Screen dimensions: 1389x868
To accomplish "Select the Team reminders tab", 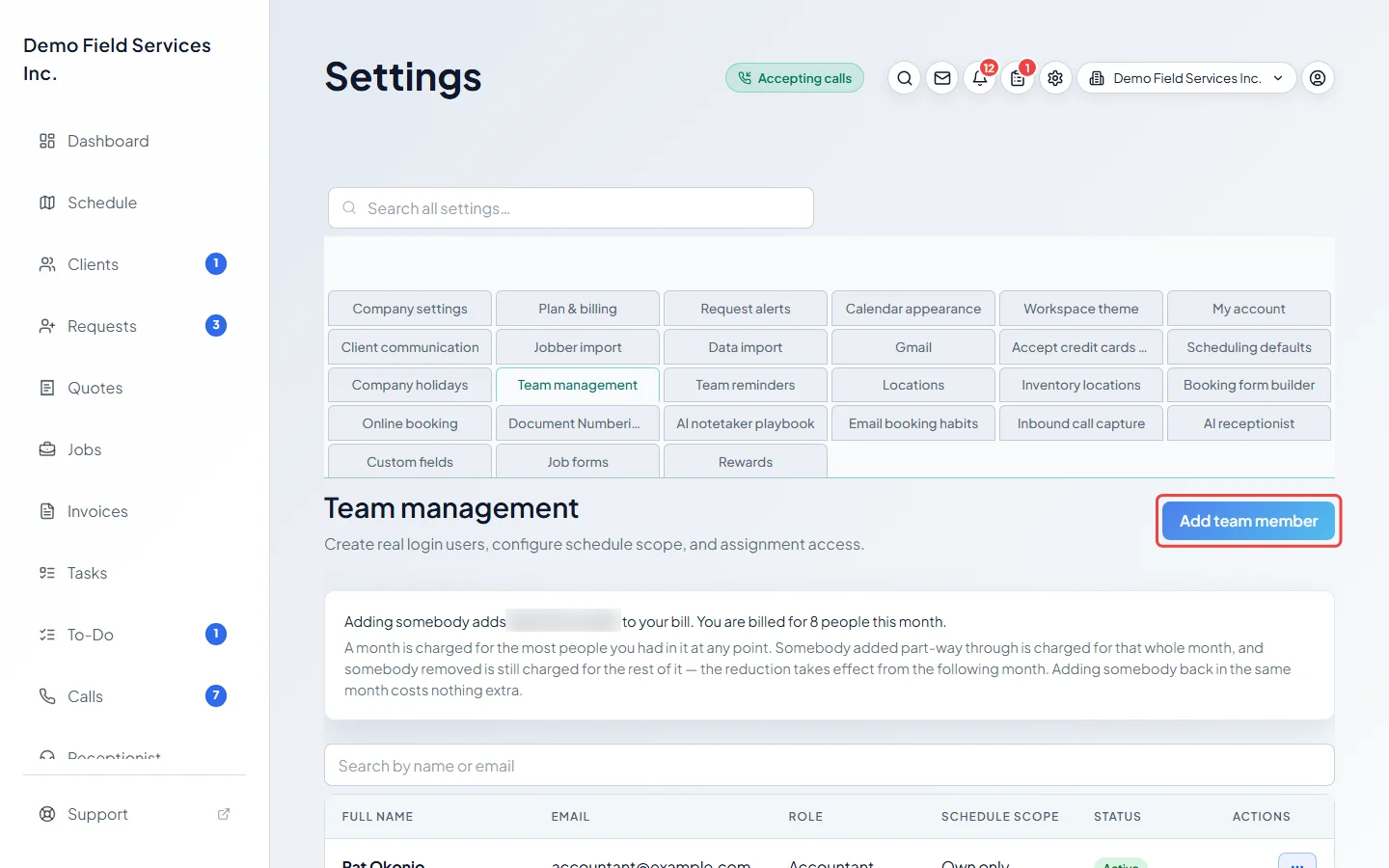I will click(x=746, y=385).
